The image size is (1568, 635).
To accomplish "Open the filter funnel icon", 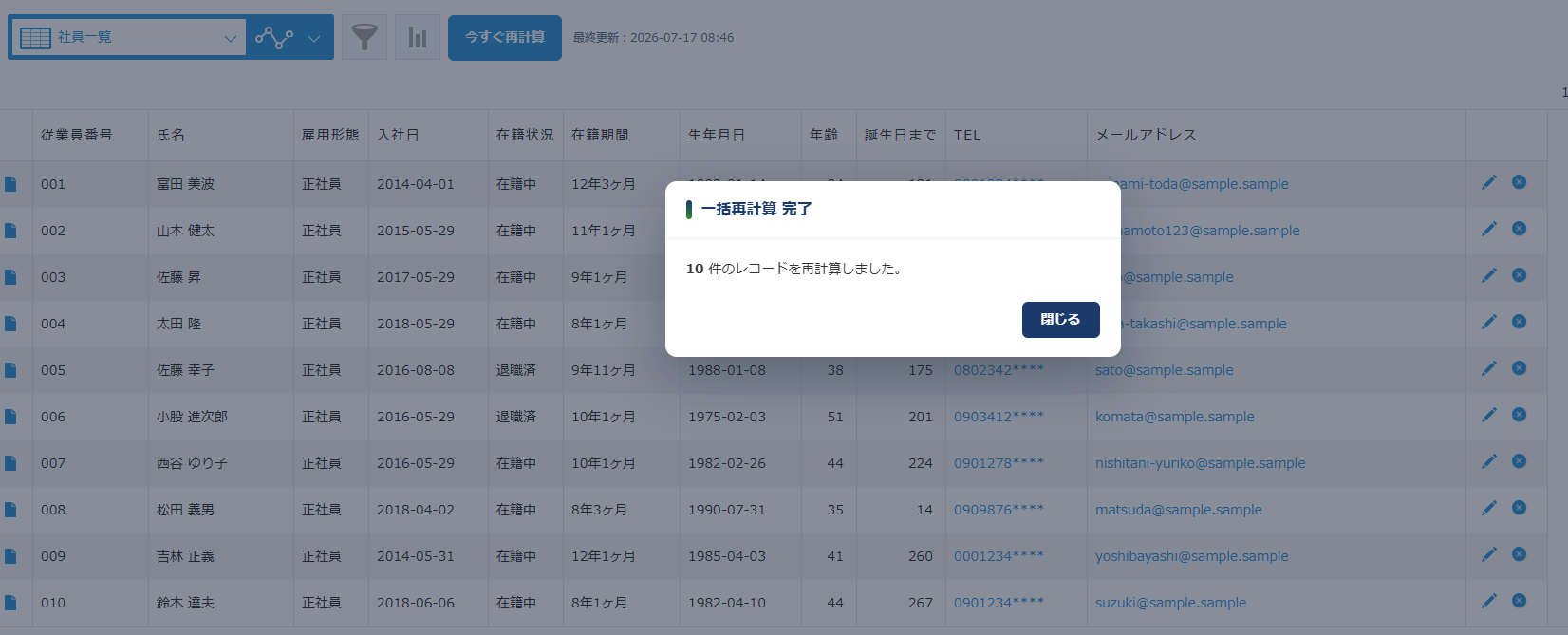I will (364, 38).
